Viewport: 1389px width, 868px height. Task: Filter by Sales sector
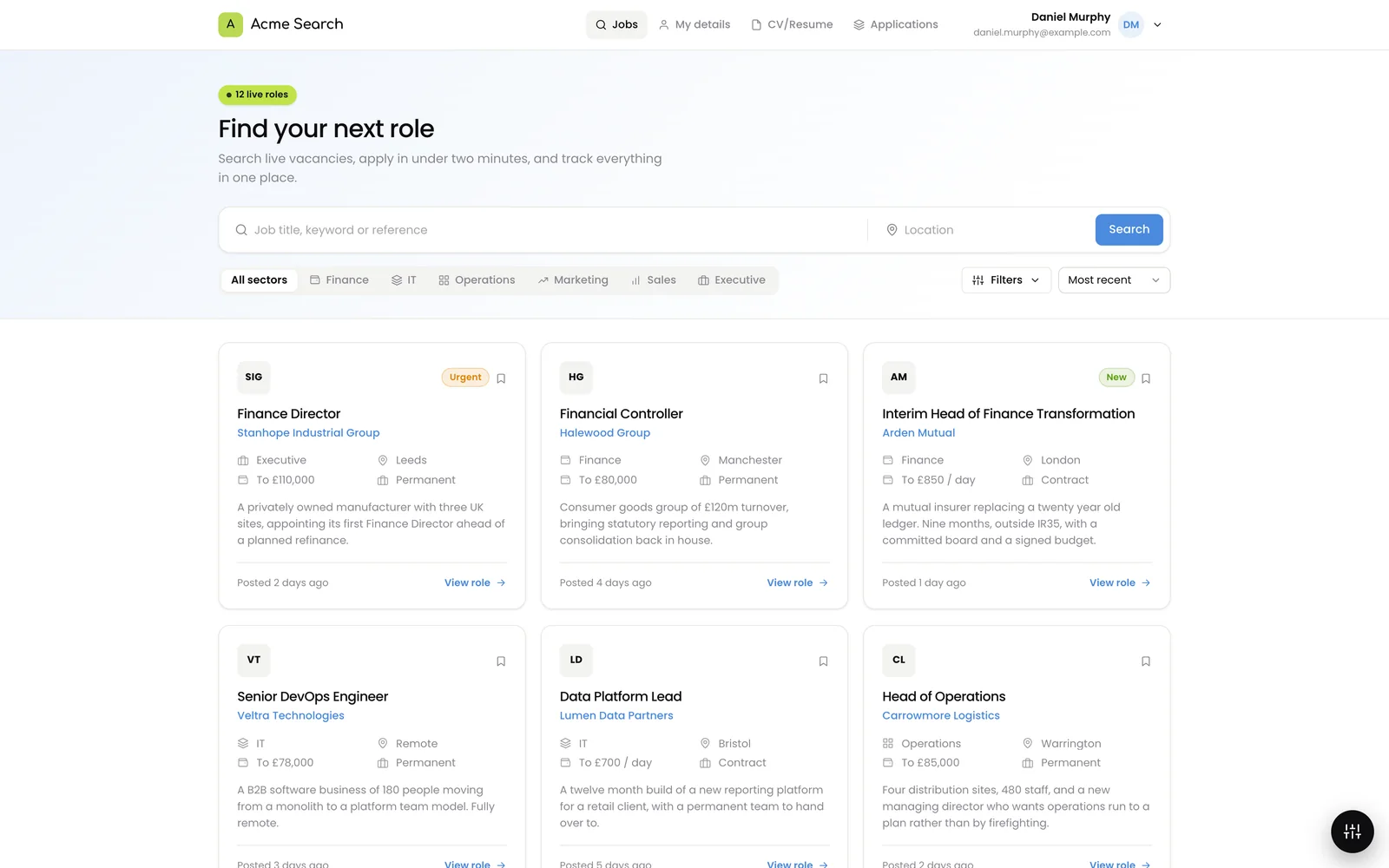point(653,280)
